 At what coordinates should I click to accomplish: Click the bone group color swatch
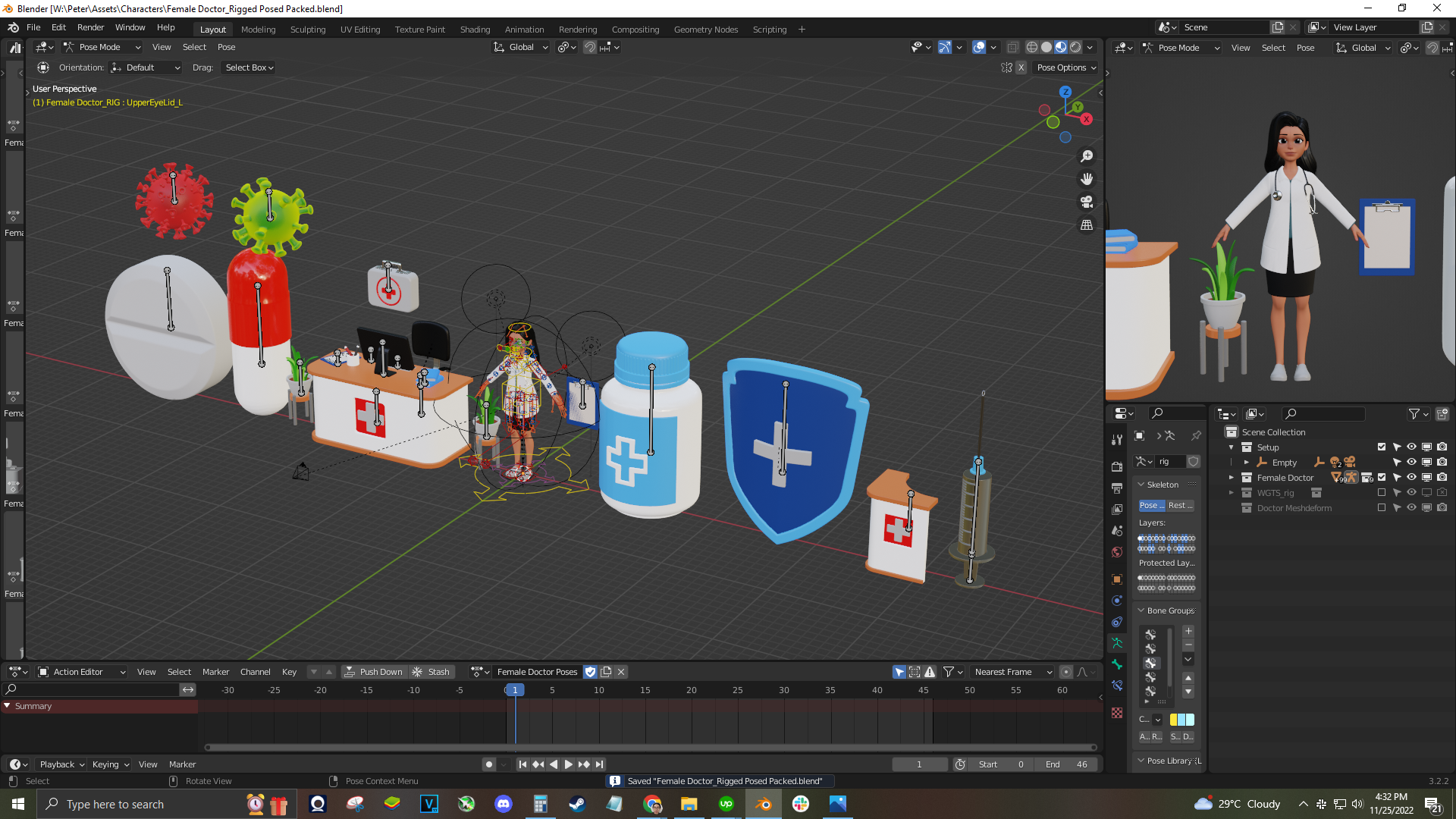point(1181,720)
